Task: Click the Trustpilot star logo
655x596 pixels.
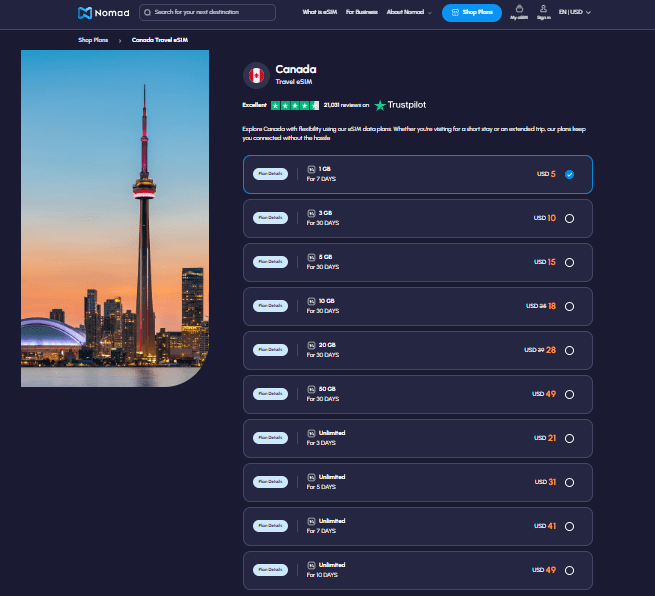Action: click(380, 105)
